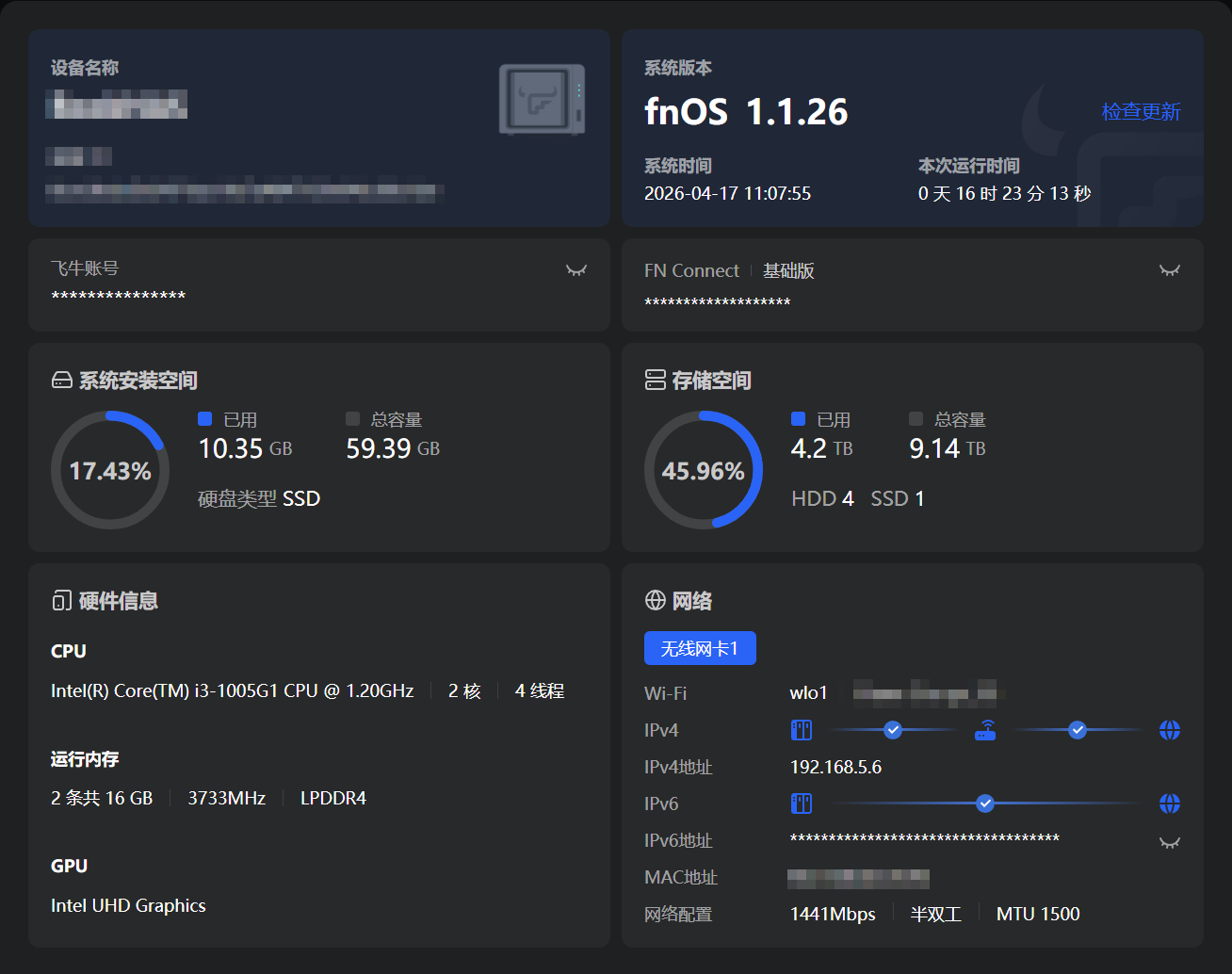This screenshot has width=1232, height=974.
Task: Click the system install space drive icon
Action: pyautogui.click(x=62, y=381)
